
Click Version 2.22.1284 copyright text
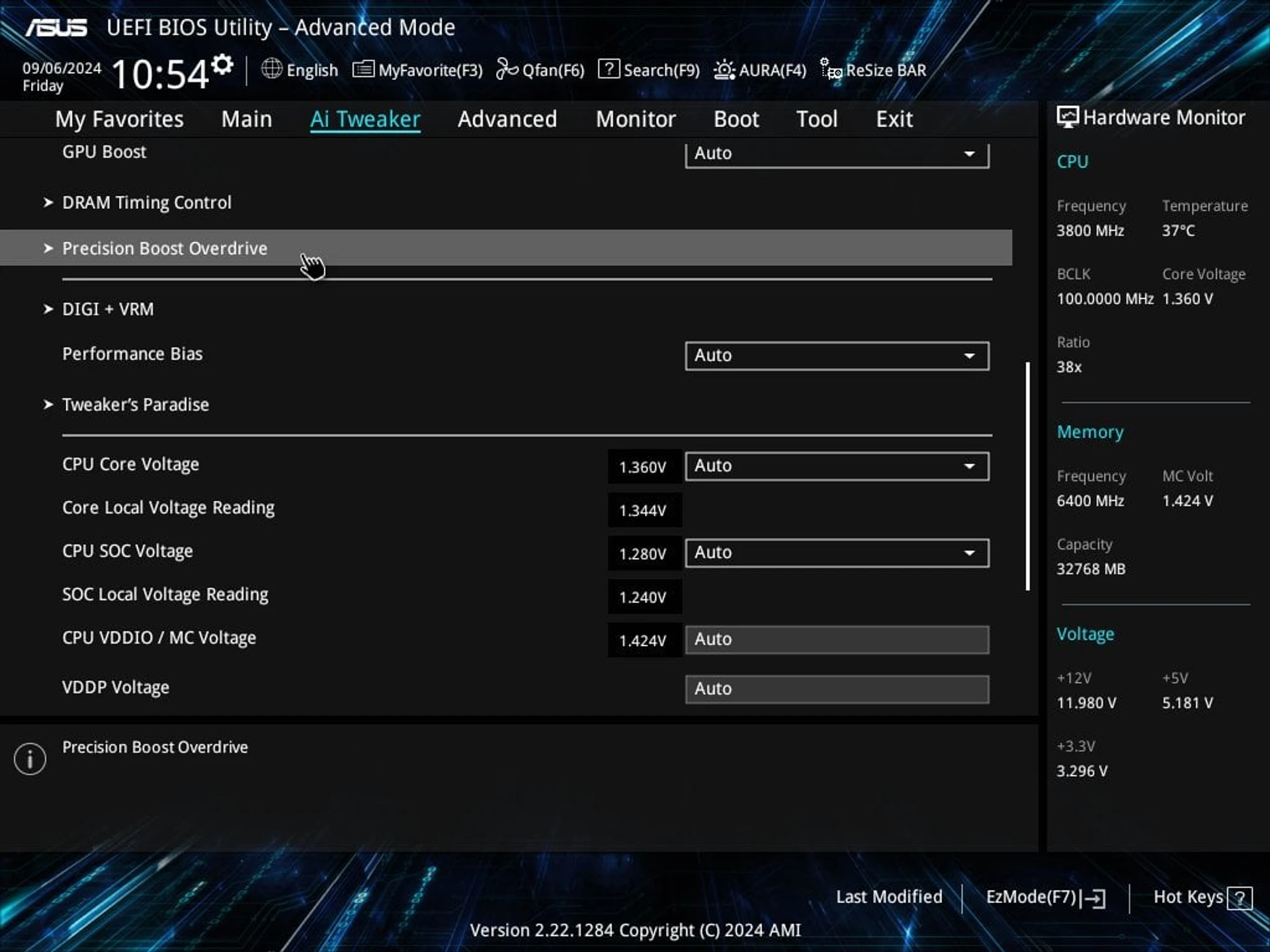coord(635,930)
